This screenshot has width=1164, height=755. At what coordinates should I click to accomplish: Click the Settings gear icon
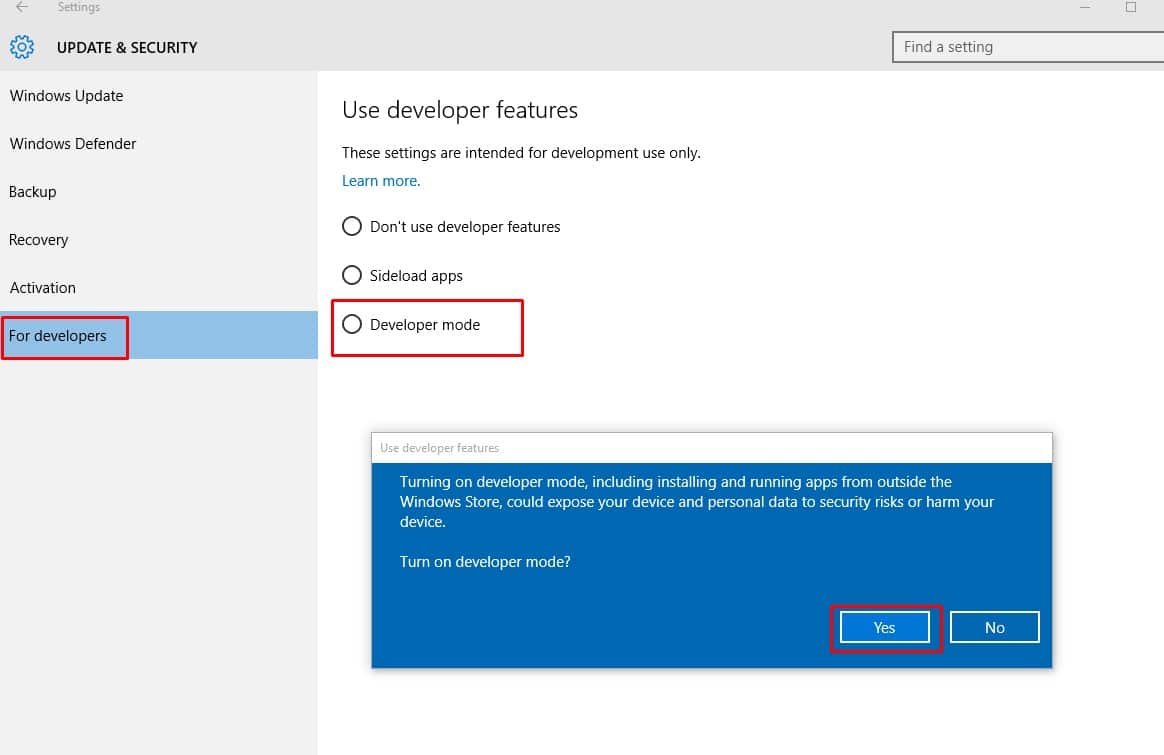pyautogui.click(x=22, y=47)
